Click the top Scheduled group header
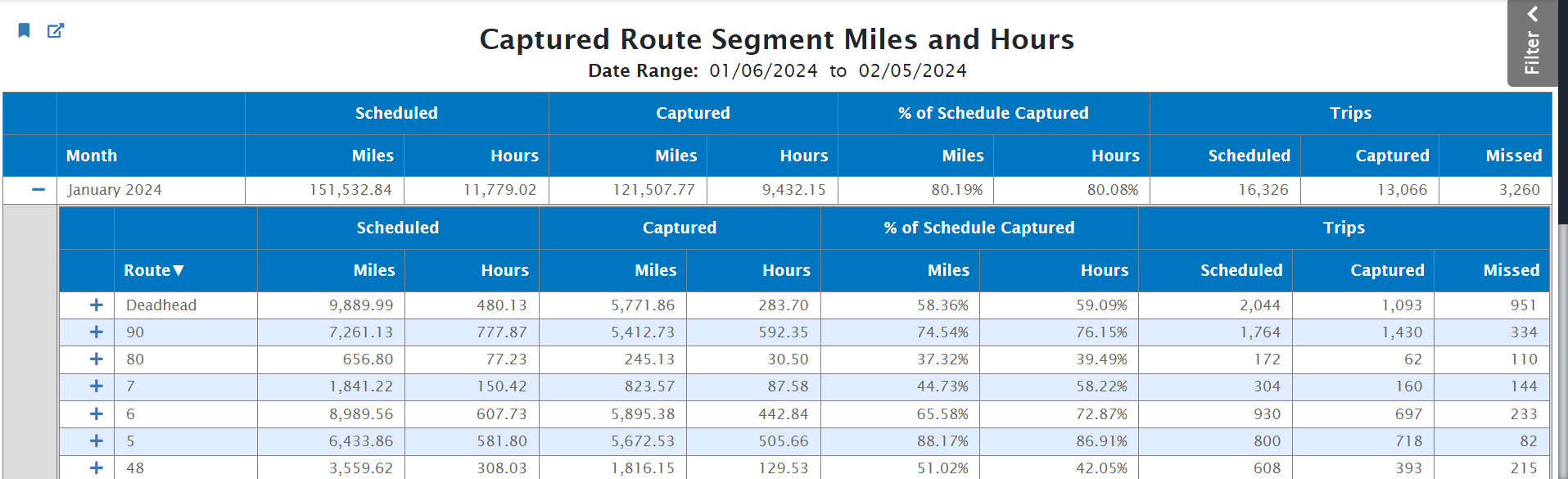 coord(396,114)
